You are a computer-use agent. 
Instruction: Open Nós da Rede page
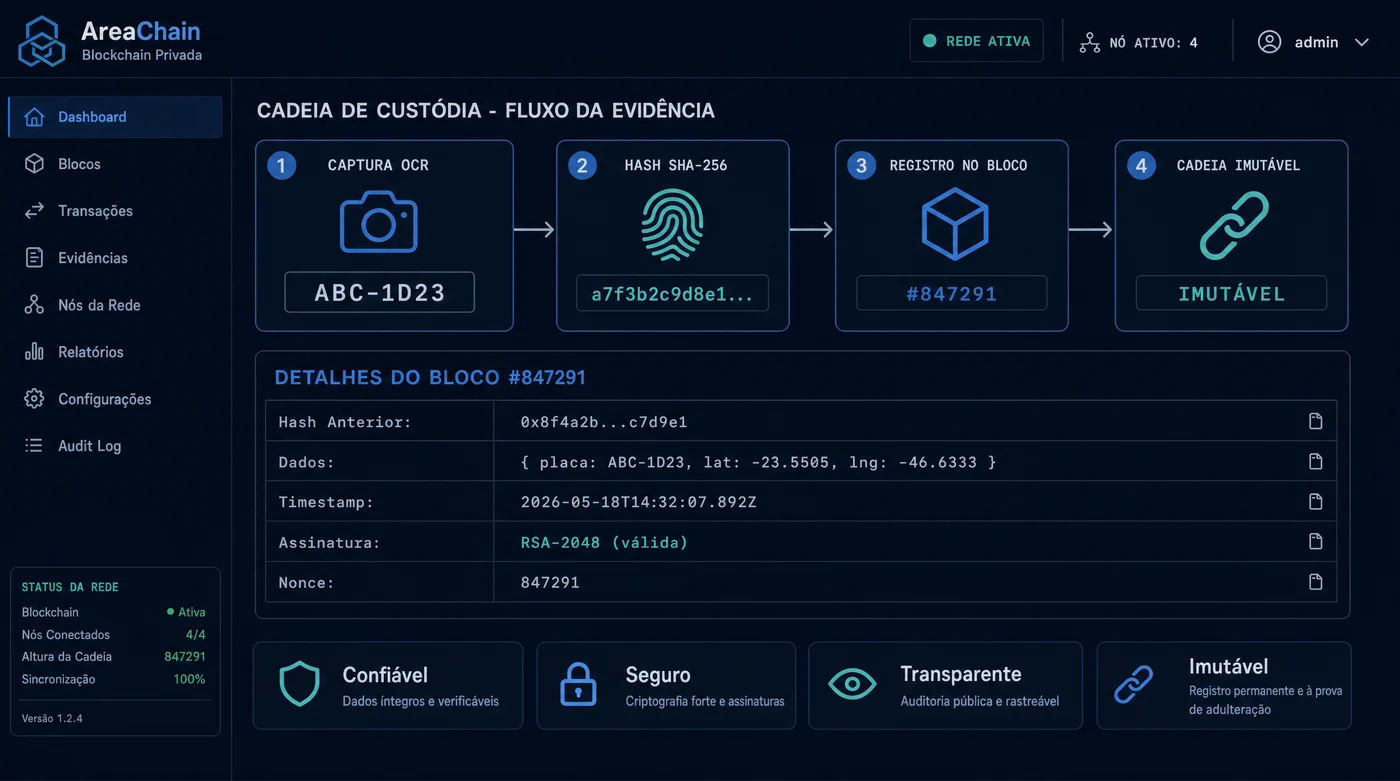(99, 305)
